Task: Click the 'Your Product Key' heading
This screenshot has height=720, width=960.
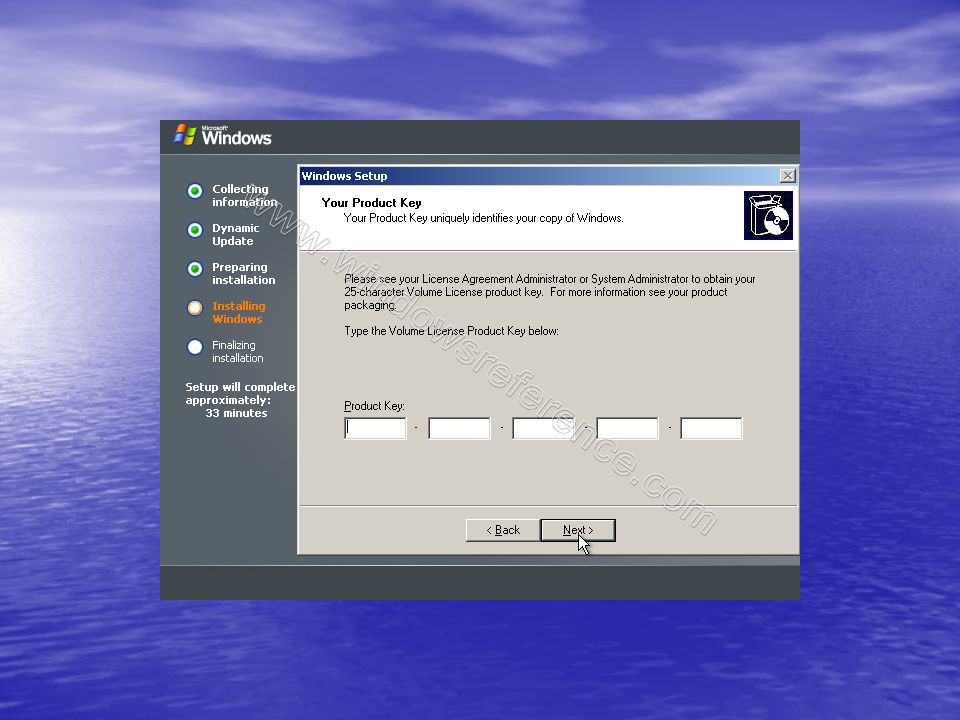Action: [x=371, y=203]
